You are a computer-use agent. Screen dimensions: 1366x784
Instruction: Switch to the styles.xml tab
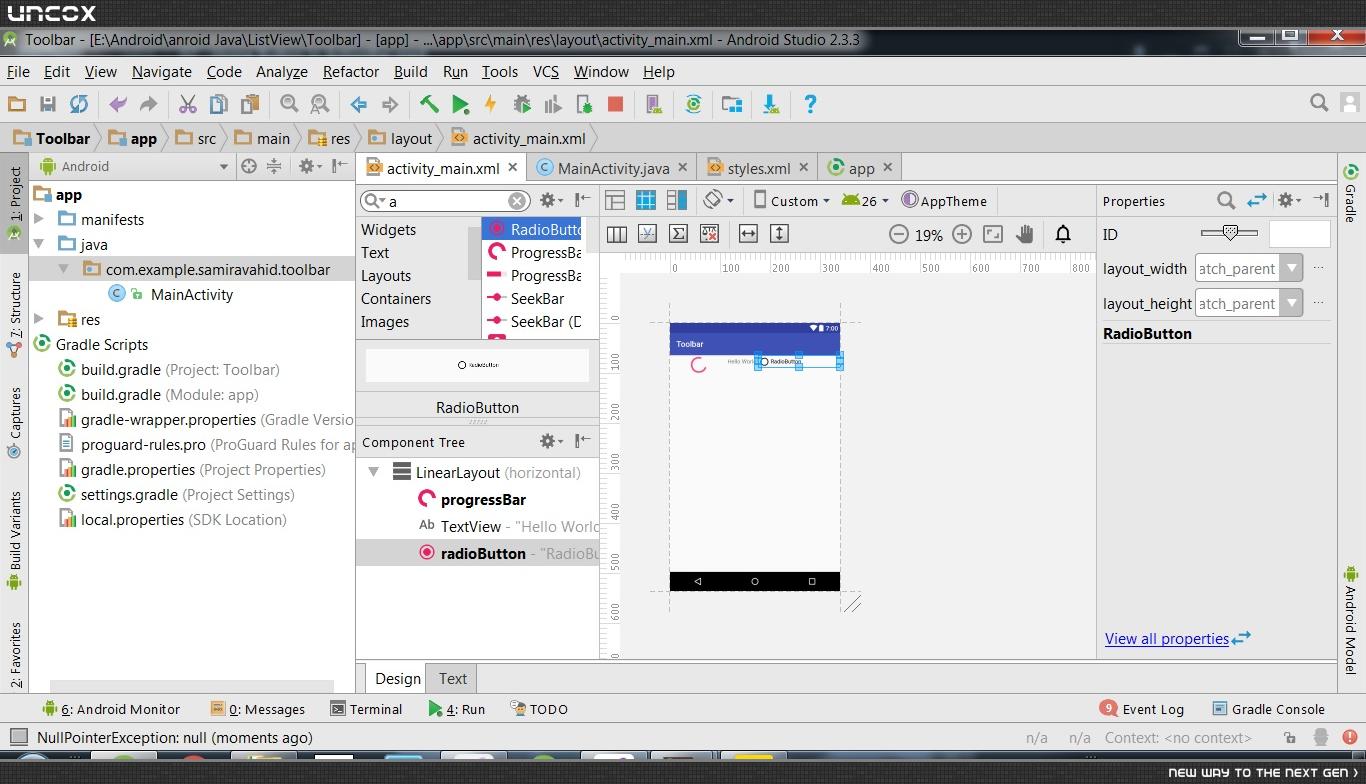point(758,168)
